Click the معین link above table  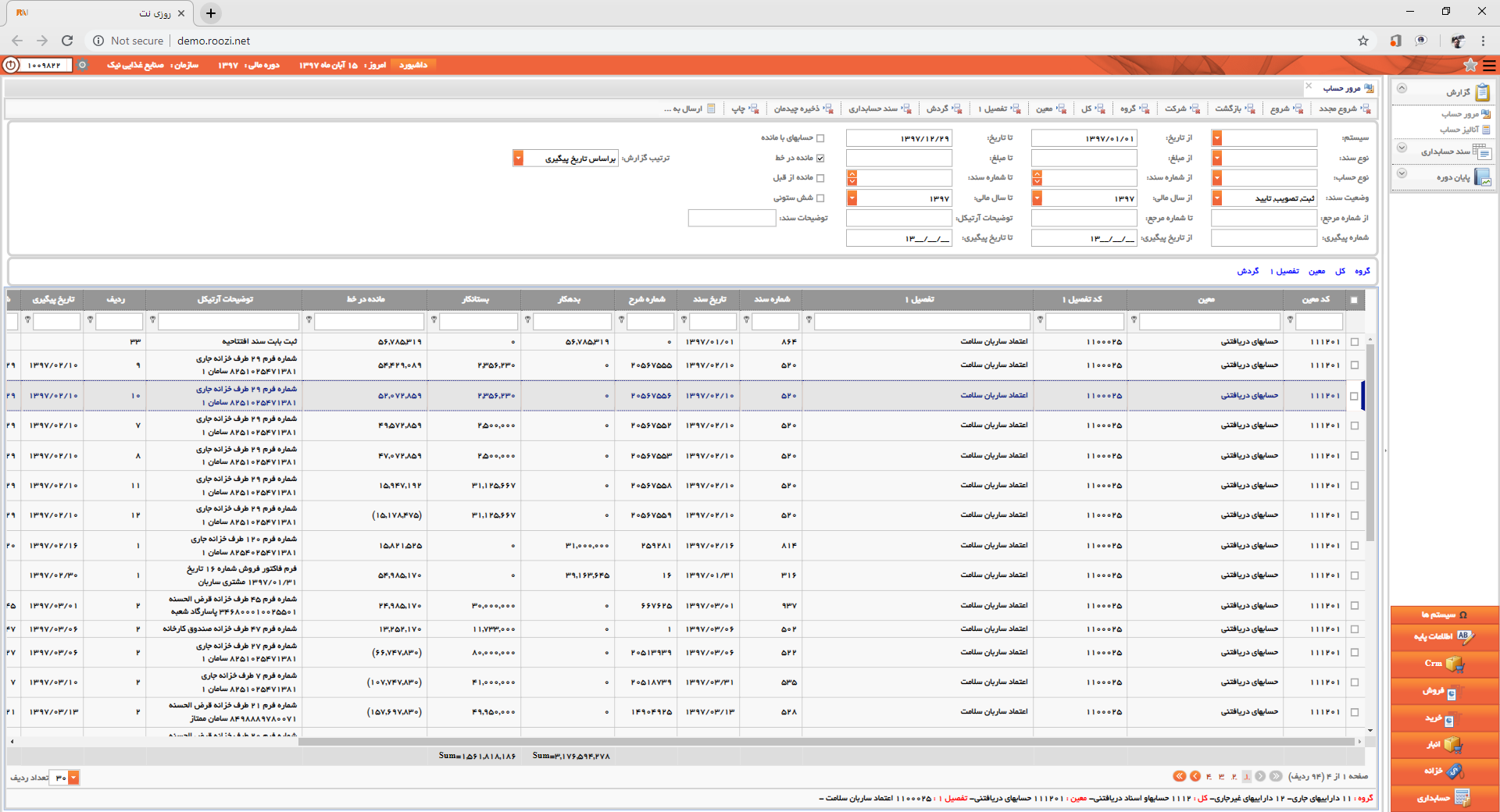(1317, 271)
